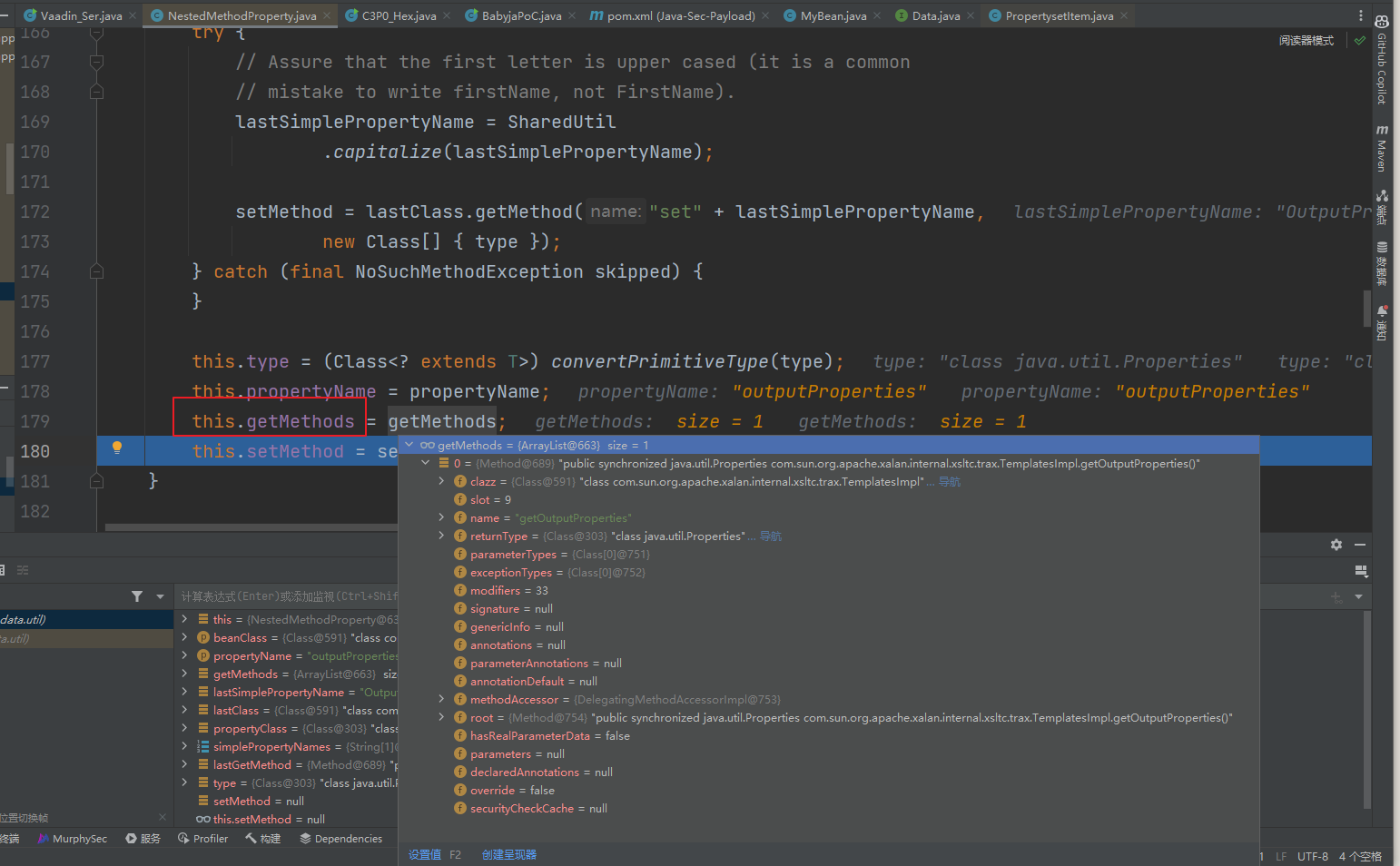1400x866 pixels.
Task: Open the Build tool window
Action: point(263,839)
